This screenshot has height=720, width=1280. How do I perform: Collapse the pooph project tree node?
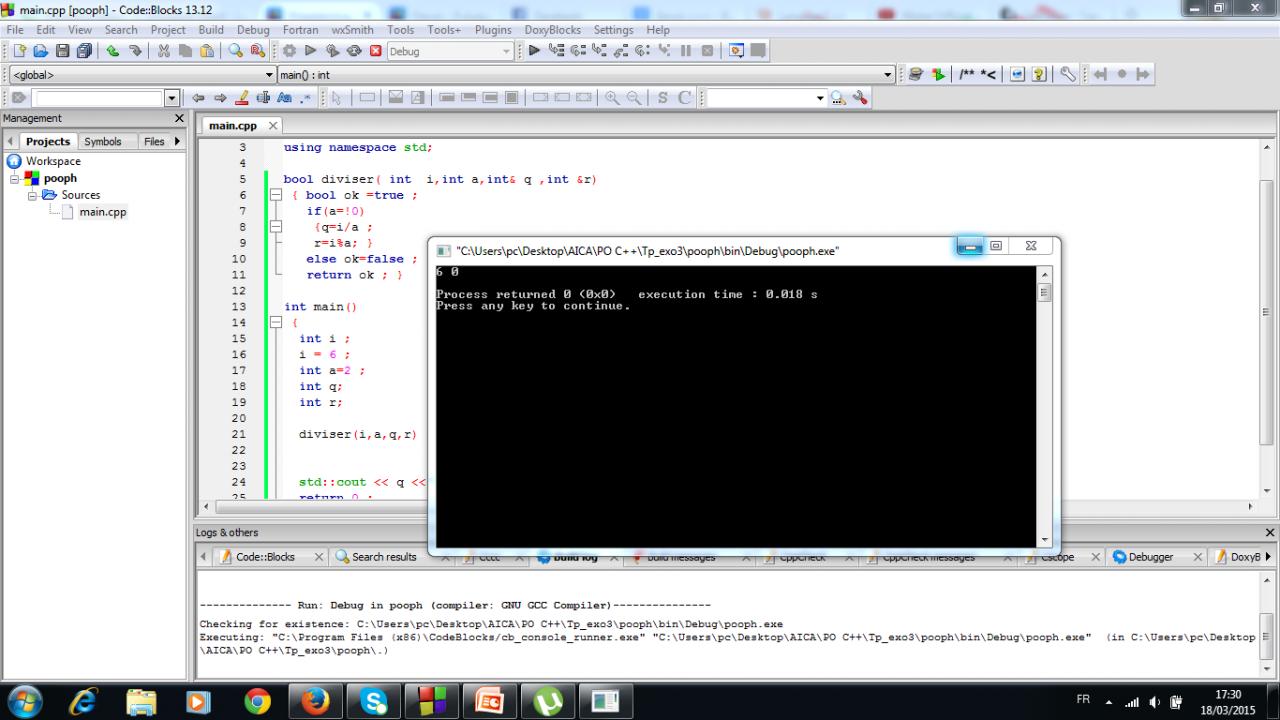(x=16, y=179)
